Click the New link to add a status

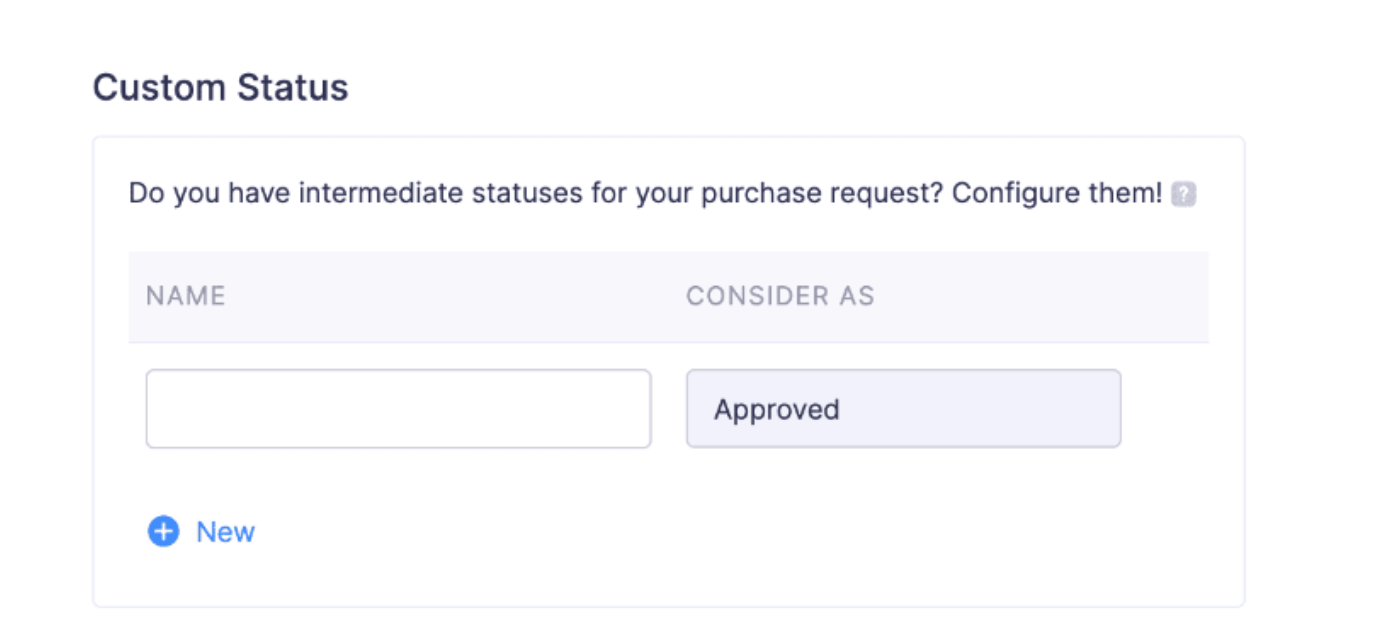coord(225,532)
